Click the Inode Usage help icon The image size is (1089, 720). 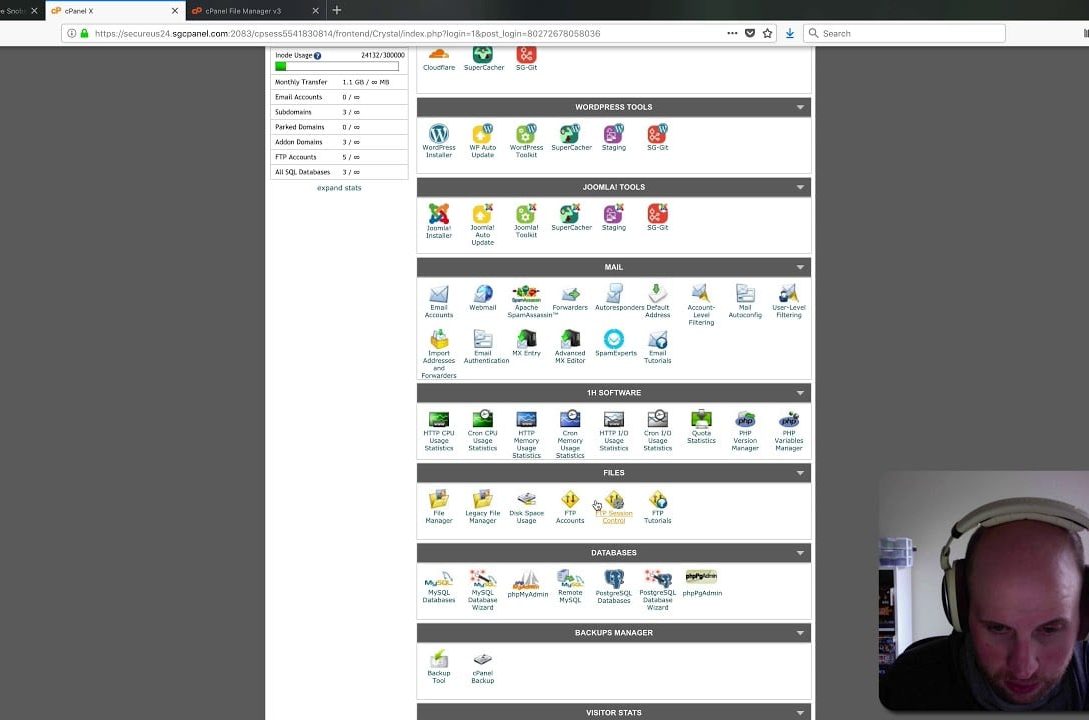[x=317, y=56]
